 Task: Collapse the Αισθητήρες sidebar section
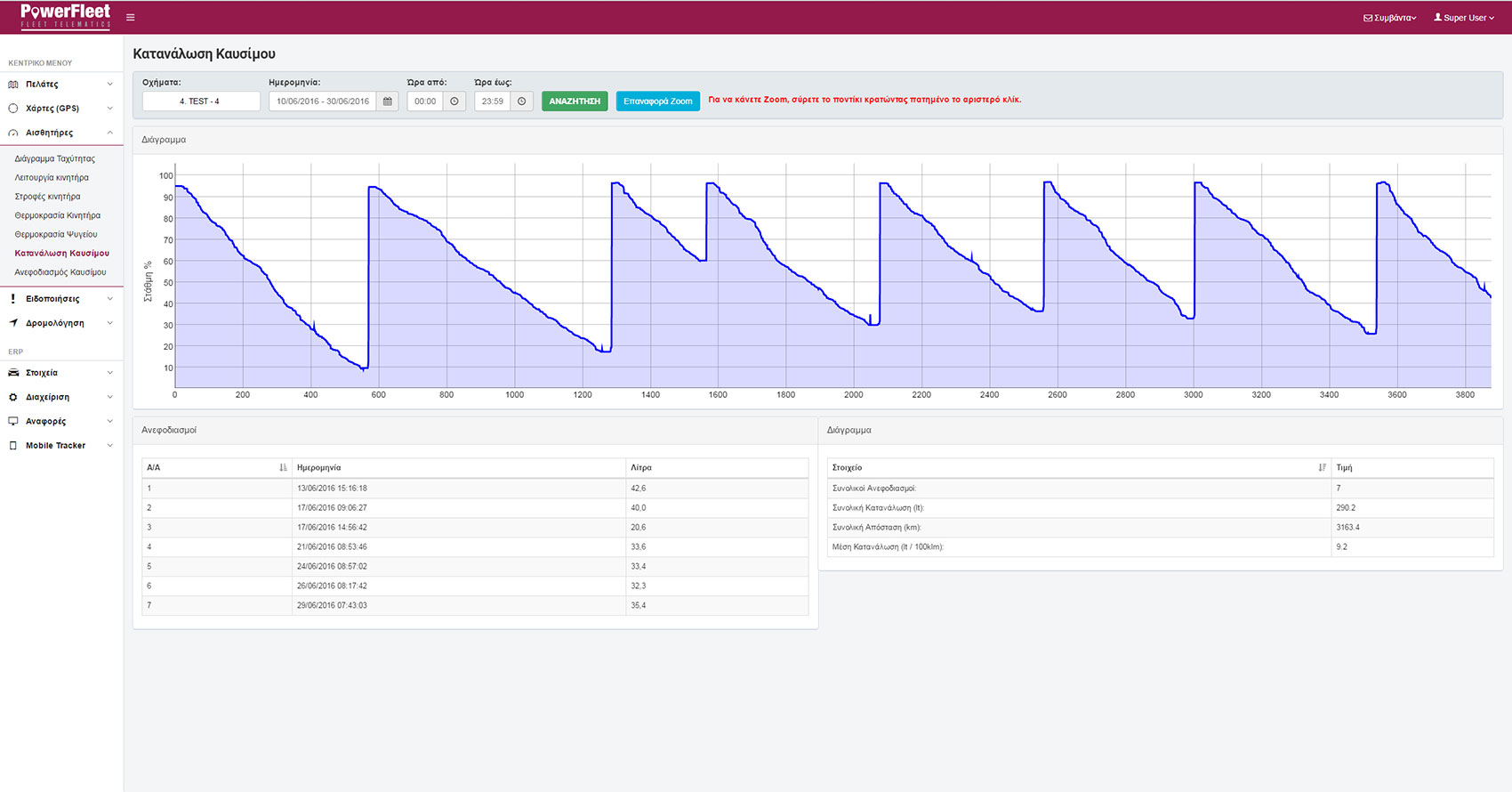pos(60,133)
